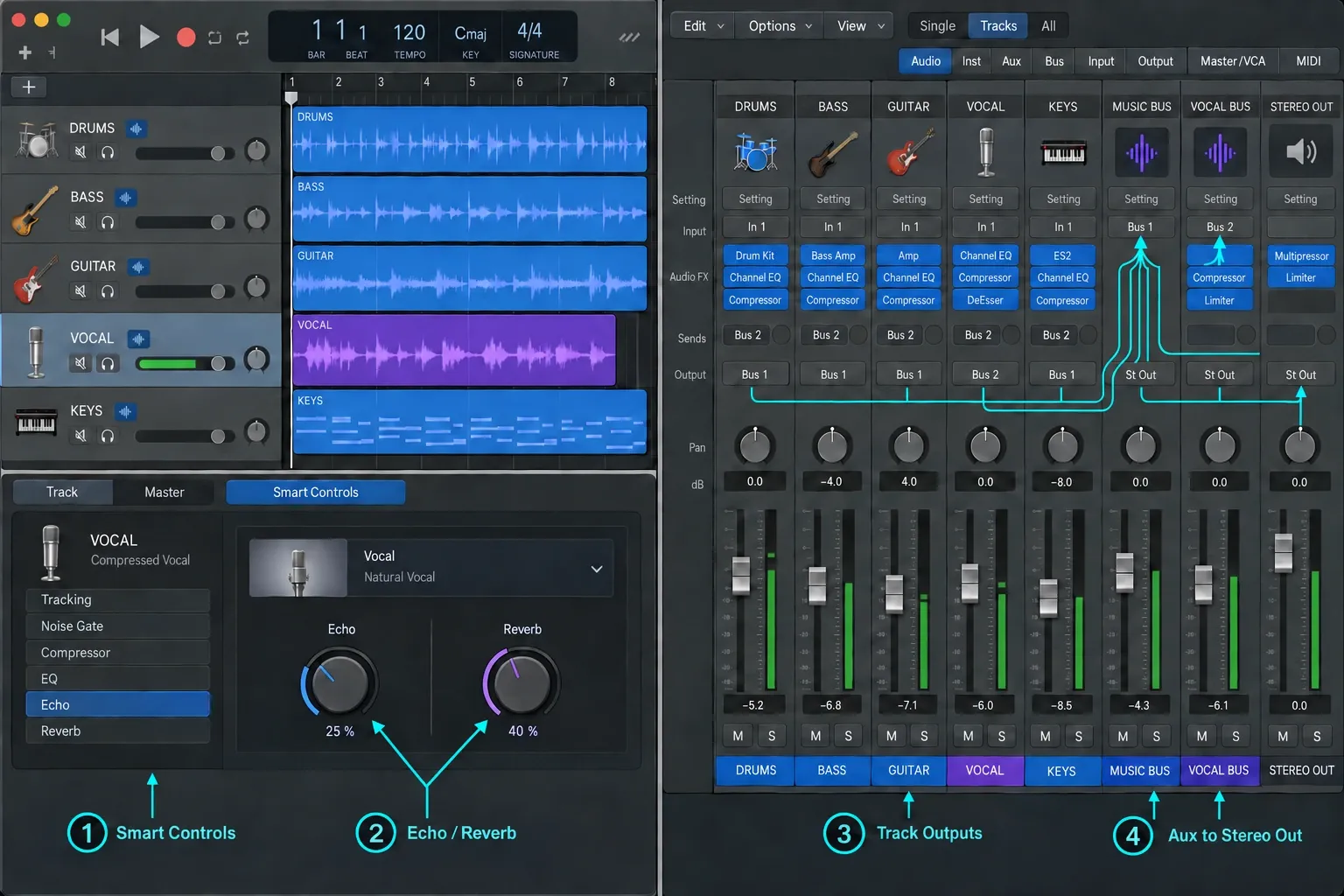The image size is (1344, 896).
Task: Click the DRUMS channel strip drum icon
Action: [755, 152]
